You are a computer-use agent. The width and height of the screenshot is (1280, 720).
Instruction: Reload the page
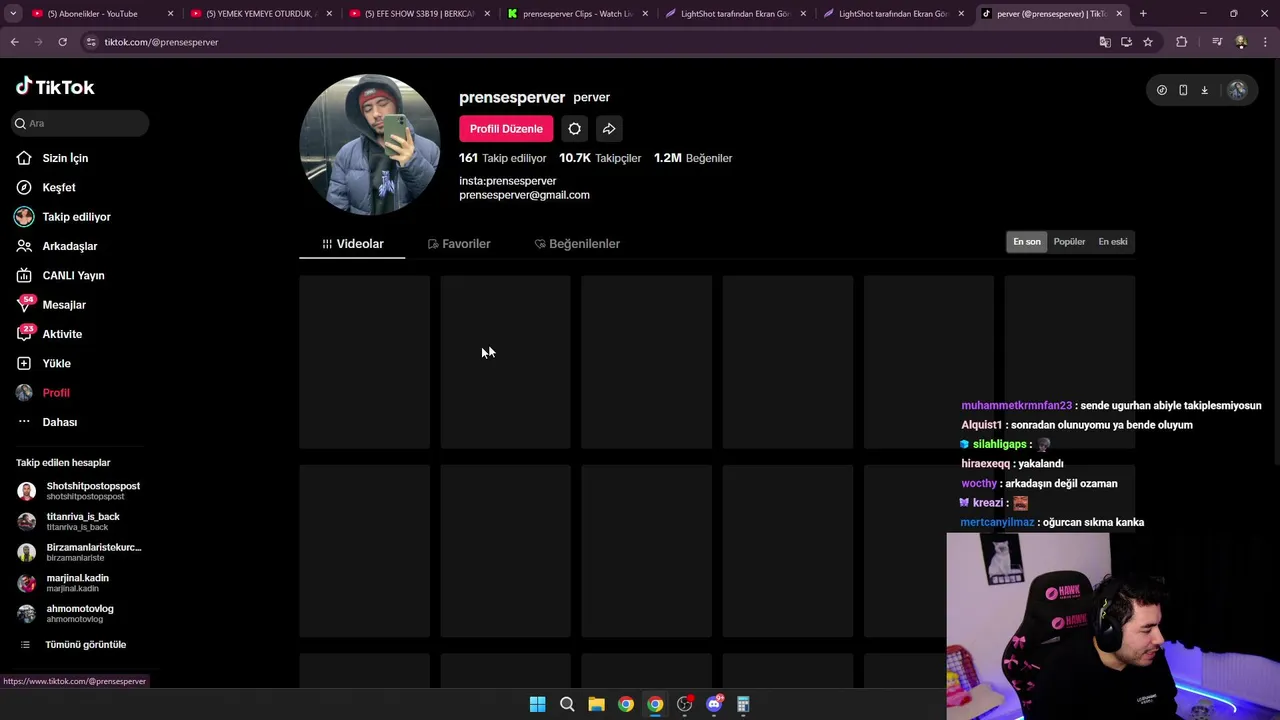tap(62, 42)
